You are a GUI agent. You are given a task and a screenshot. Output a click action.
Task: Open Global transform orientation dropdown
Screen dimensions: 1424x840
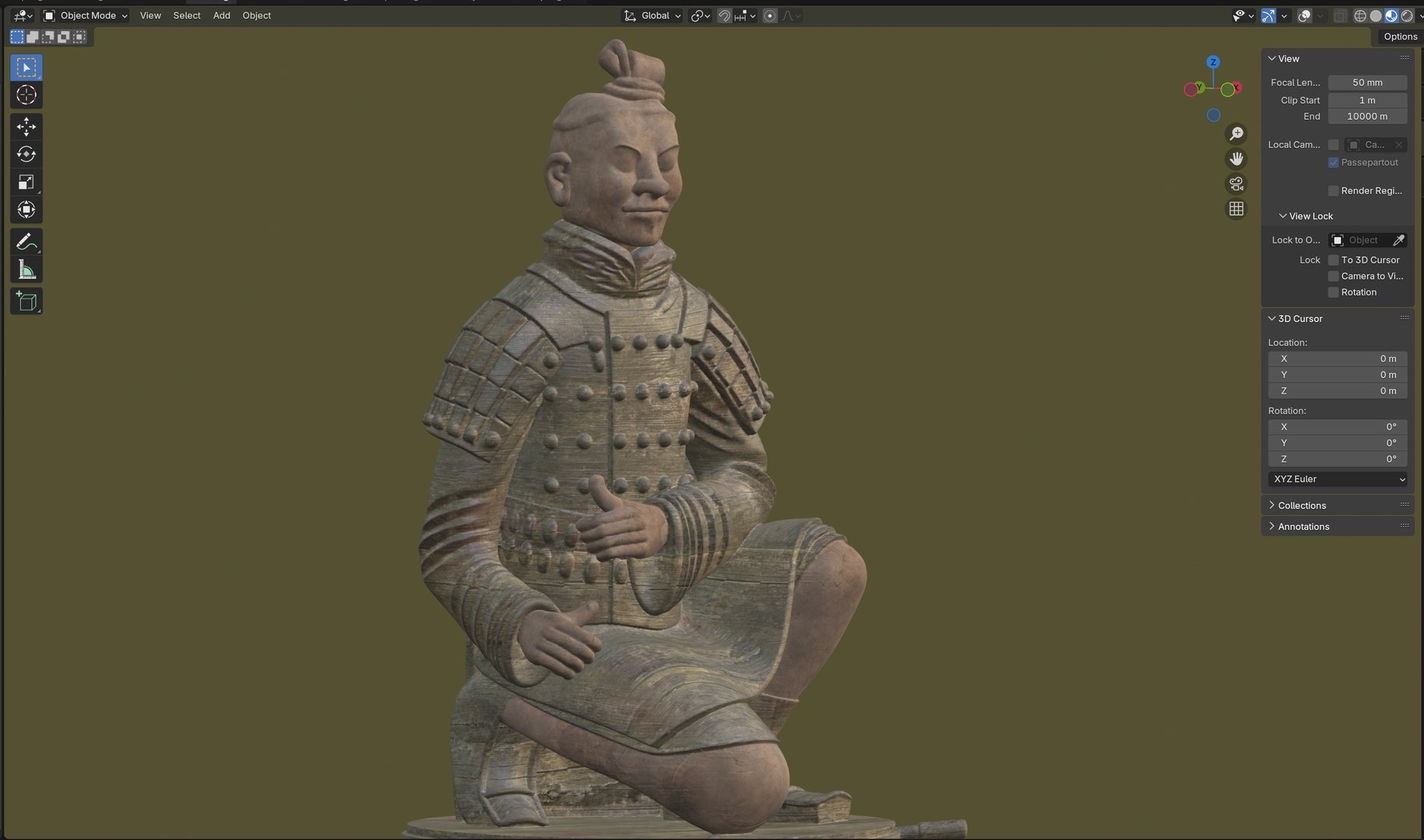coord(653,16)
